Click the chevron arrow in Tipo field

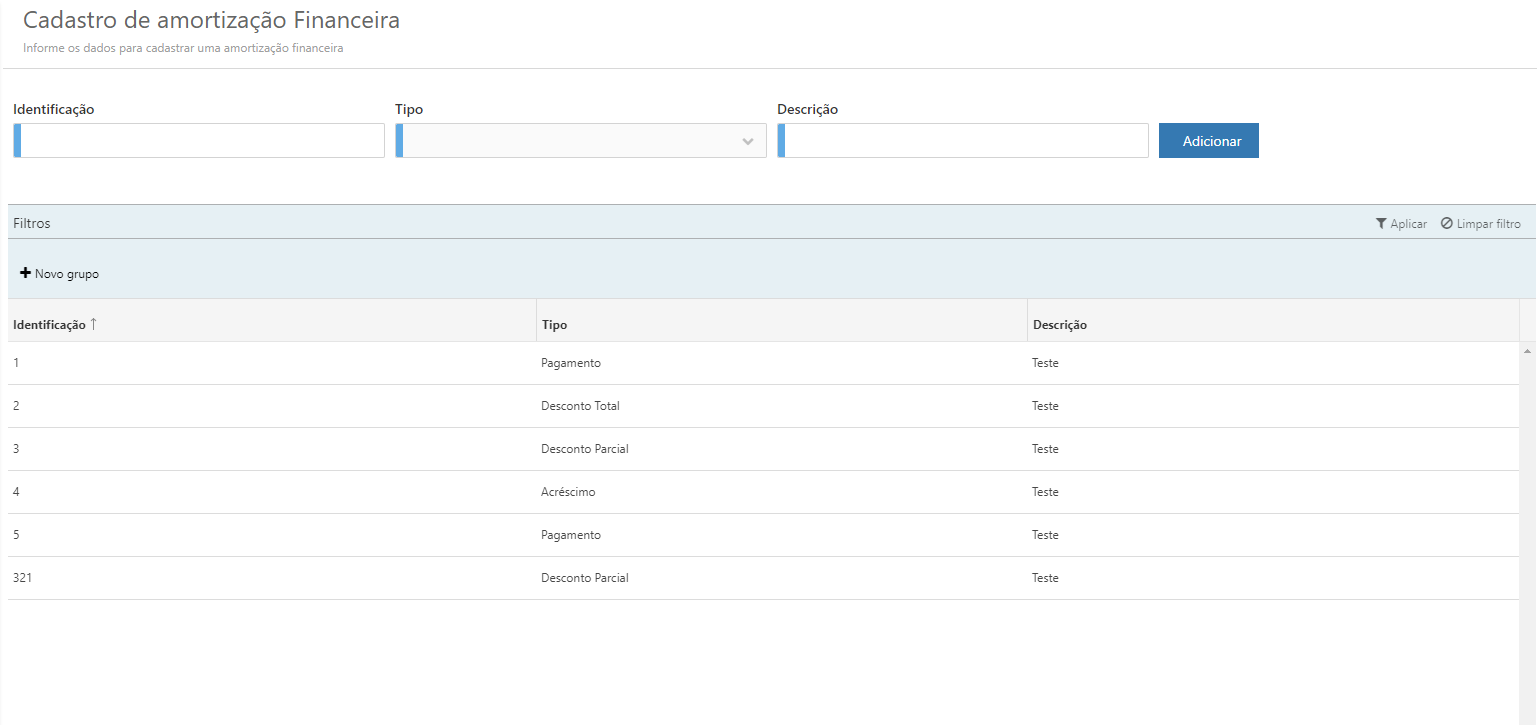click(x=747, y=142)
